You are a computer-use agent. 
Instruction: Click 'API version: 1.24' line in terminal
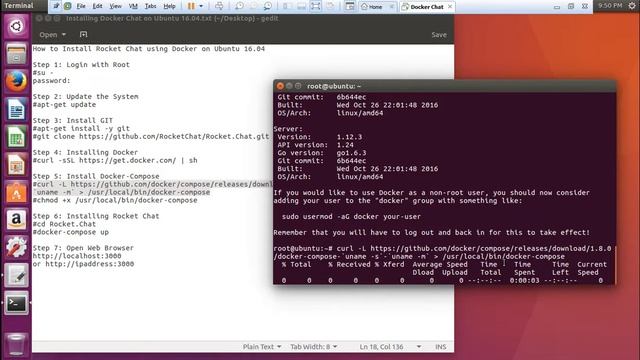pyautogui.click(x=316, y=144)
